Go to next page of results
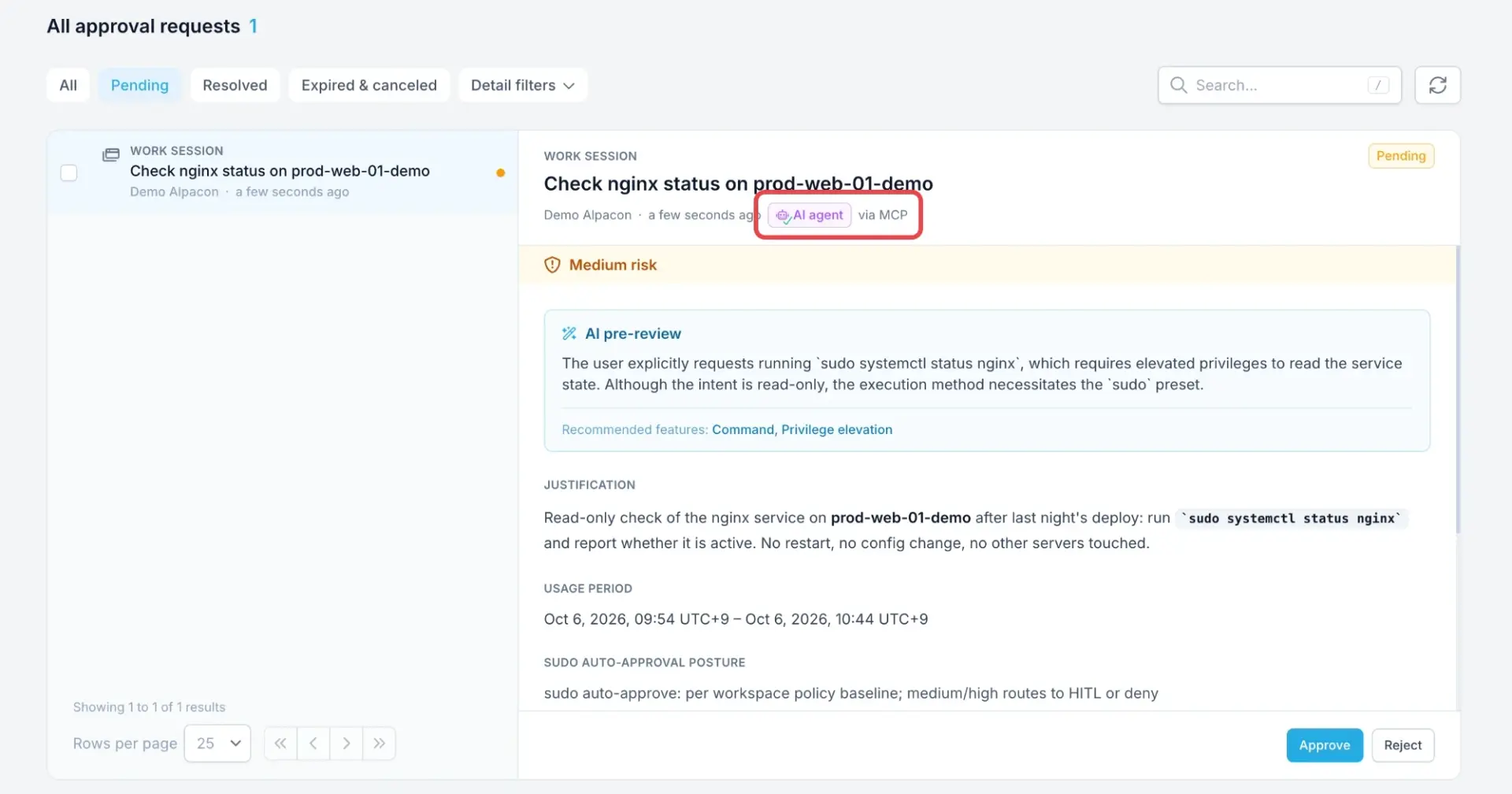1512x794 pixels. [346, 744]
